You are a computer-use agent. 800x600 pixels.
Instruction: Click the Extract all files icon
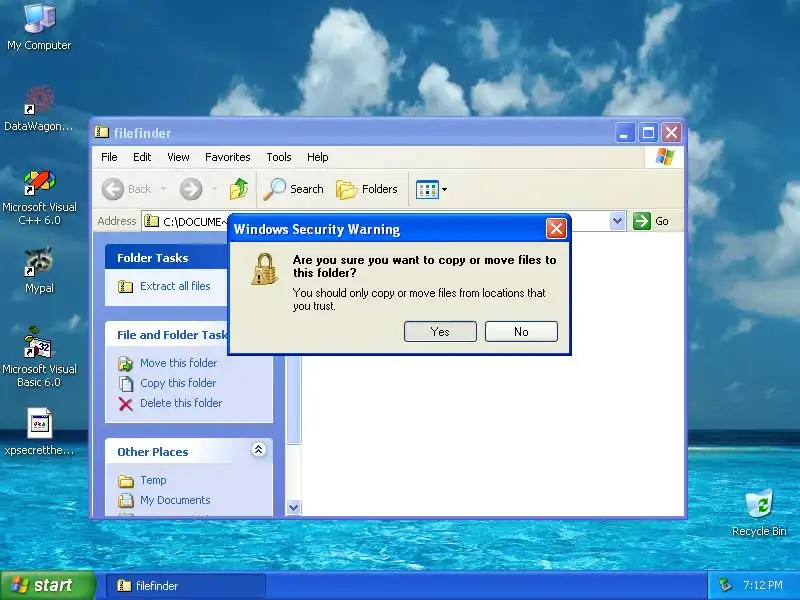(x=126, y=286)
